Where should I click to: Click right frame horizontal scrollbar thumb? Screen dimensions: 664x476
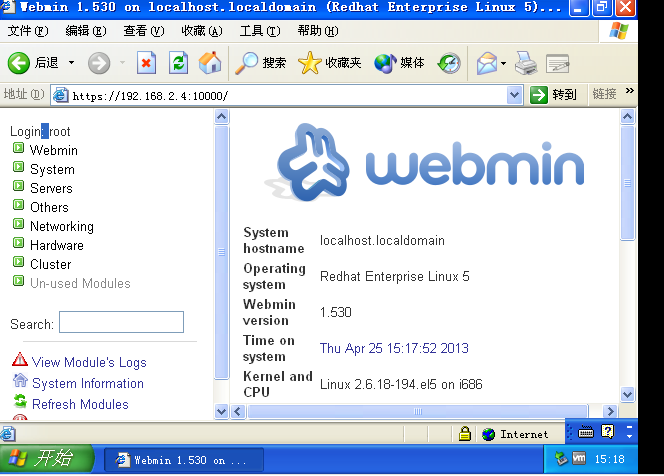tap(418, 411)
